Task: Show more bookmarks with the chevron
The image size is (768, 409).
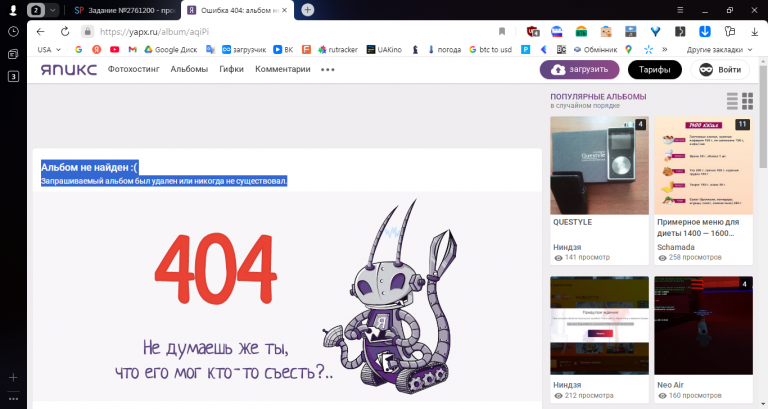Action: click(665, 49)
